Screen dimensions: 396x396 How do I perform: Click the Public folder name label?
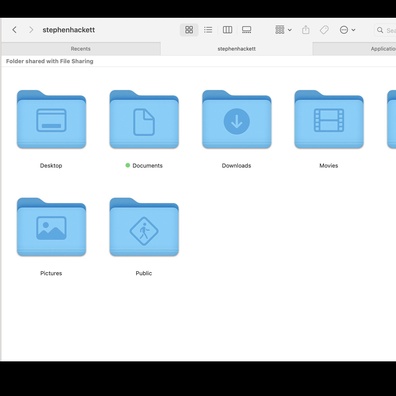point(144,273)
